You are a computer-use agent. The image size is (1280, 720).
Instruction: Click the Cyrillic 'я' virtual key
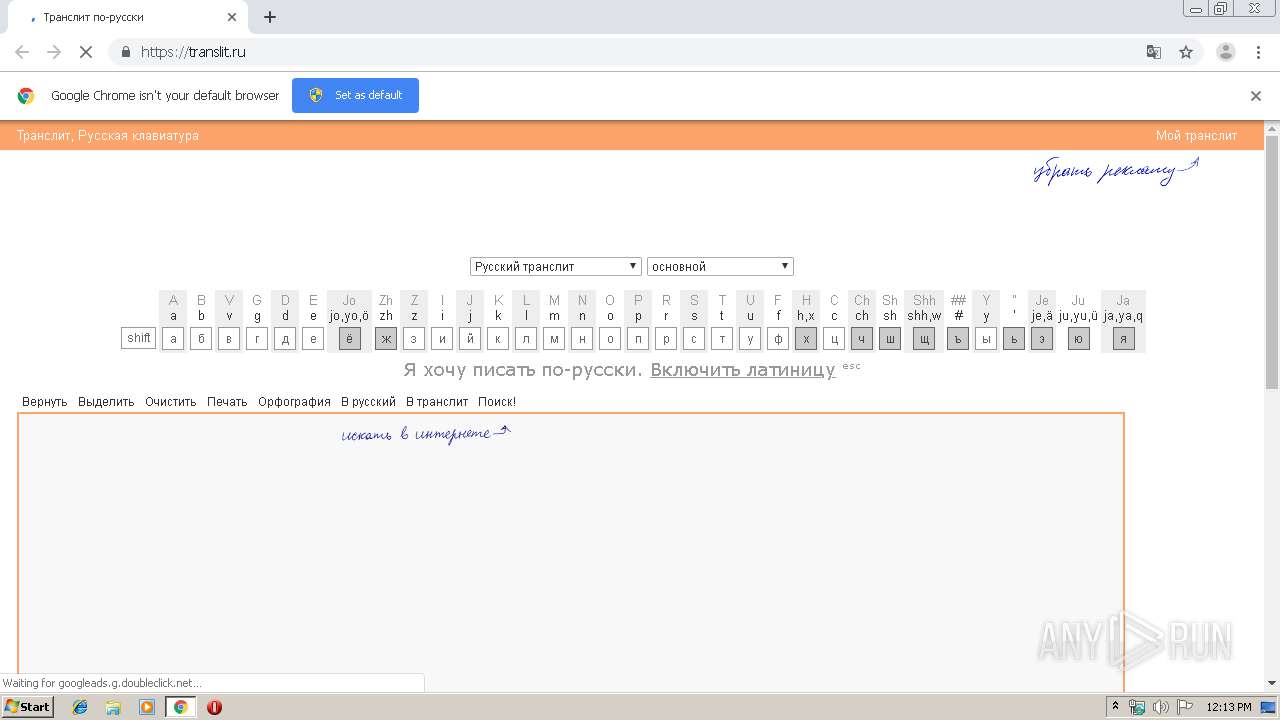(1123, 338)
